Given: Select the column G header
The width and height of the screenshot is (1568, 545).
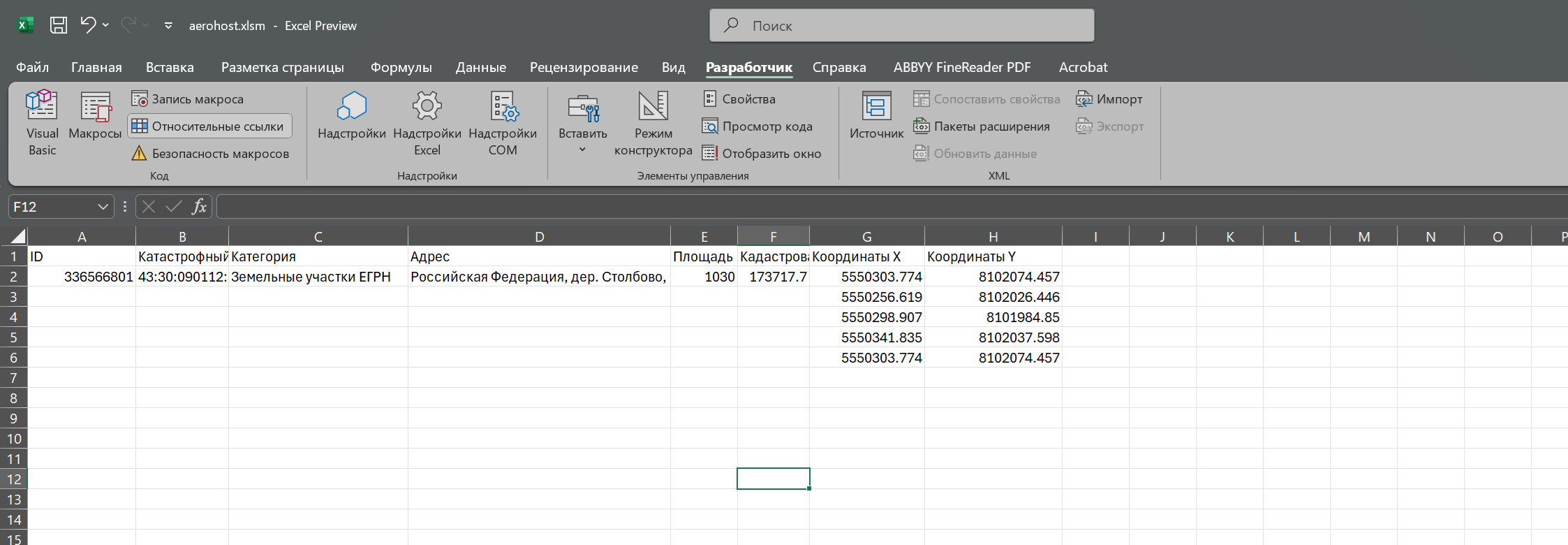Looking at the screenshot, I should pyautogui.click(x=866, y=237).
